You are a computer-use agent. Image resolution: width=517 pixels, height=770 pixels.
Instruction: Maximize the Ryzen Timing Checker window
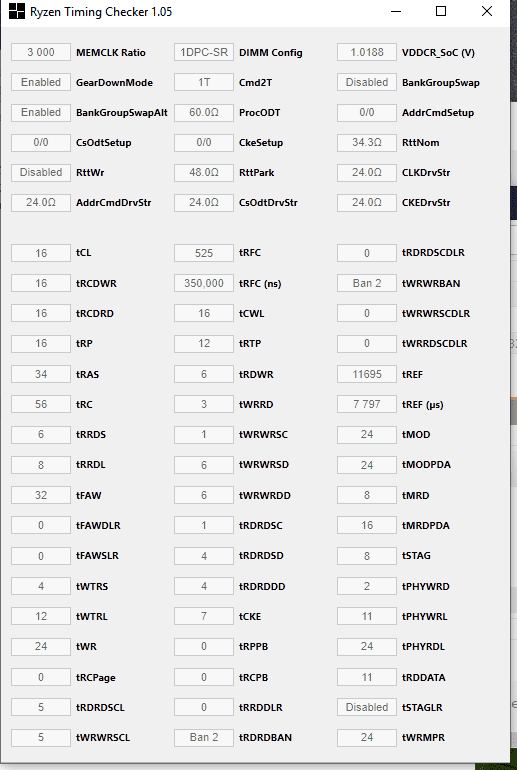441,11
